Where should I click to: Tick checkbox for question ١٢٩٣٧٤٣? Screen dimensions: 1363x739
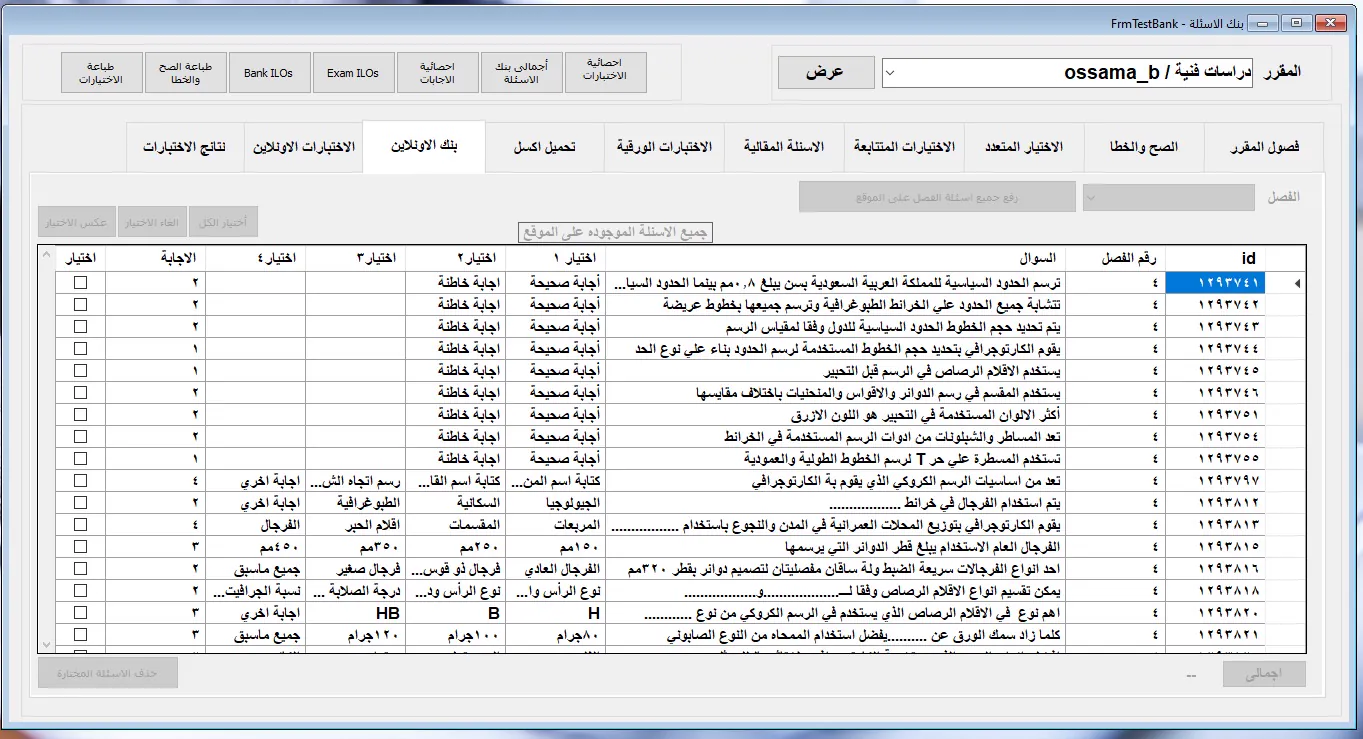81,326
